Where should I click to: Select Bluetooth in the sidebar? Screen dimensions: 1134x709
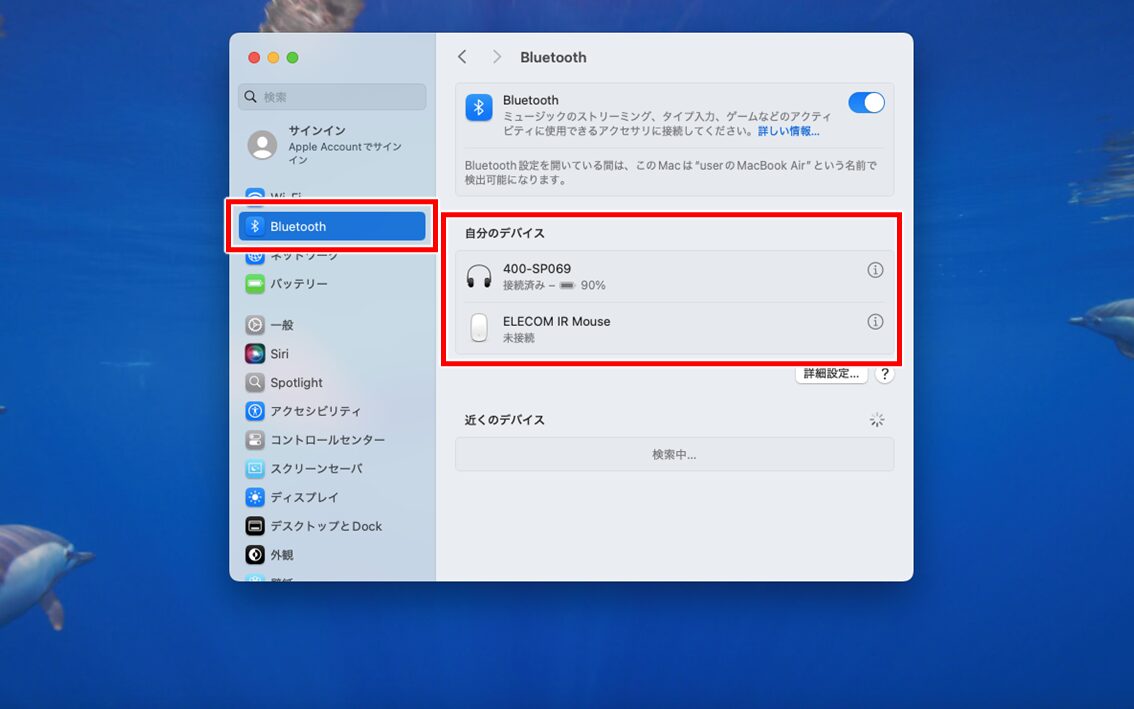[x=298, y=226]
